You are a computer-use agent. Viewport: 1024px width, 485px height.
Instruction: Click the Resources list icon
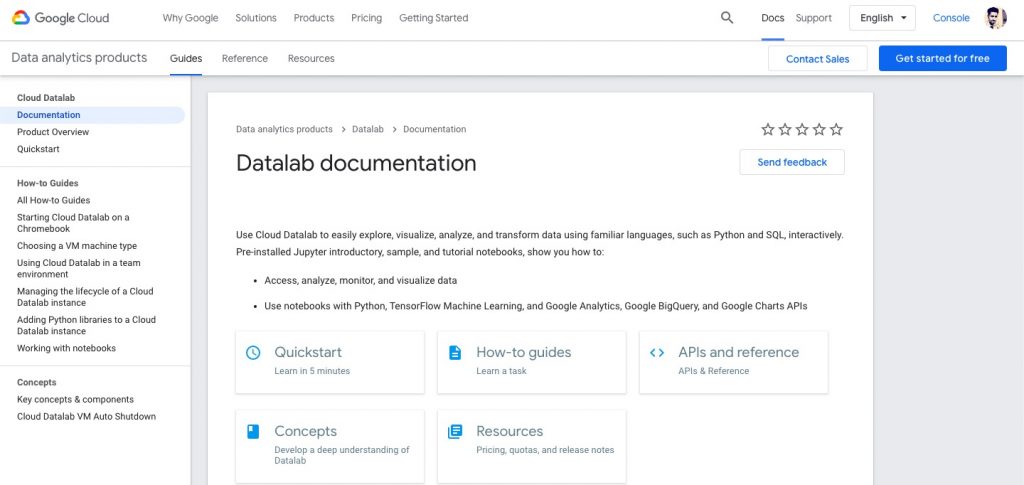(455, 431)
